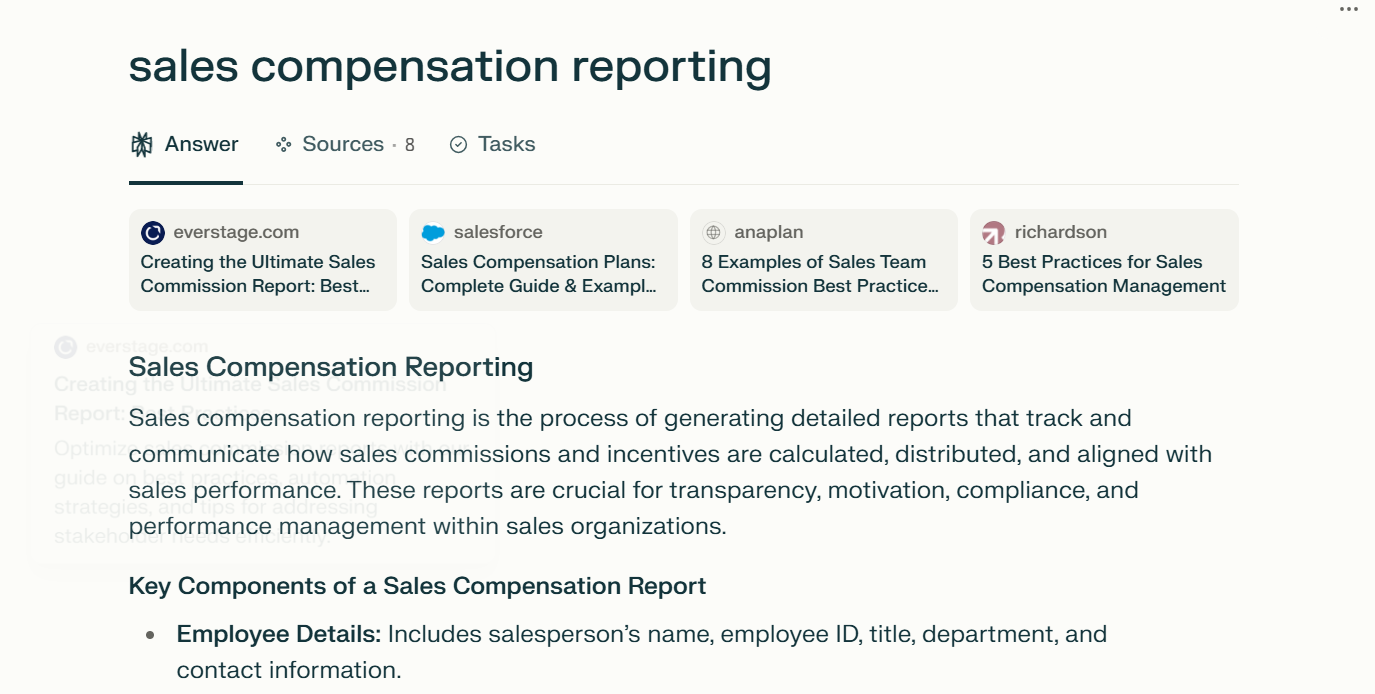Stay on the Answer tab
This screenshot has height=694, width=1375.
tap(200, 144)
